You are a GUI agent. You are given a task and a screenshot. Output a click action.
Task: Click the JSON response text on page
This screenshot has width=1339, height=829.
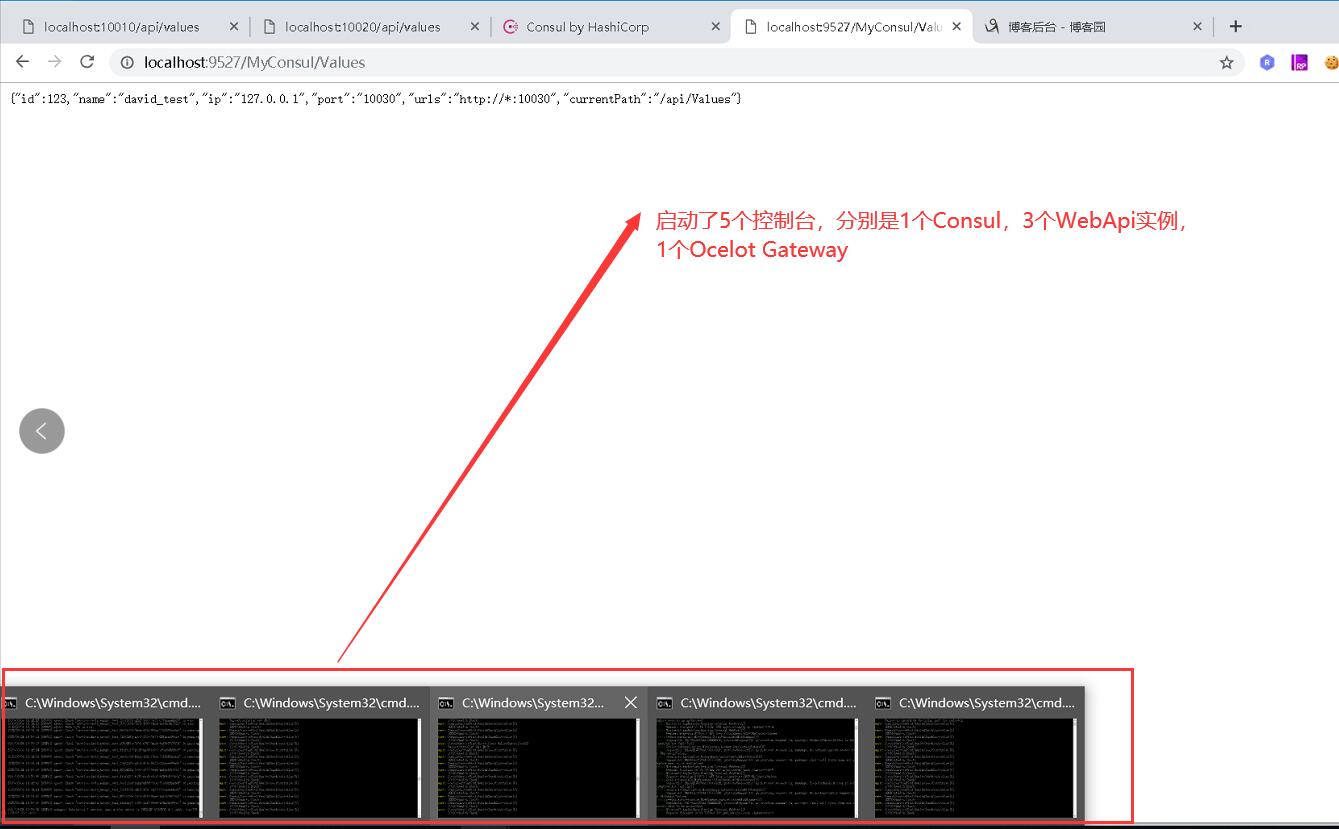pyautogui.click(x=375, y=99)
